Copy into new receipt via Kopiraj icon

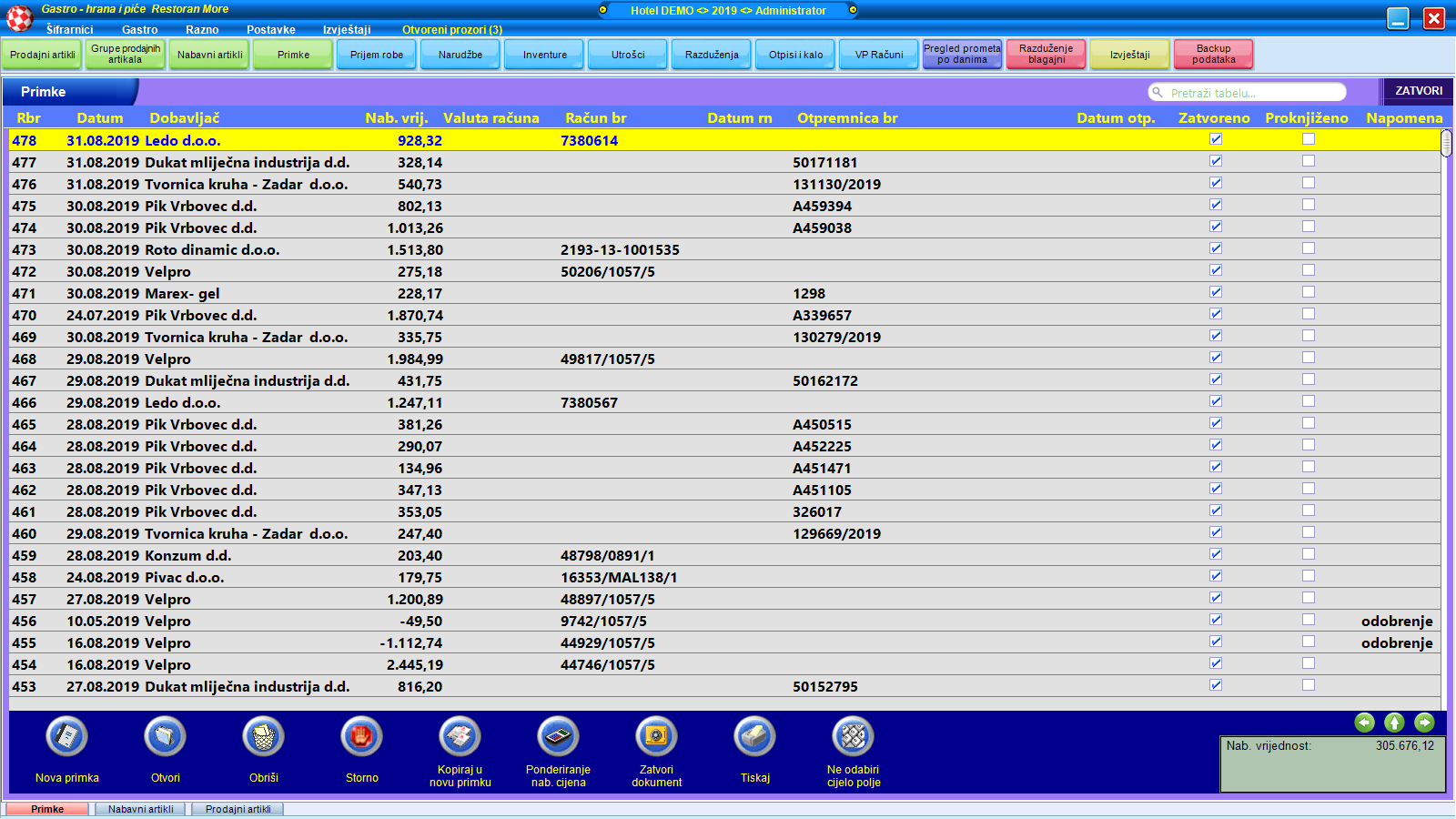tap(460, 736)
